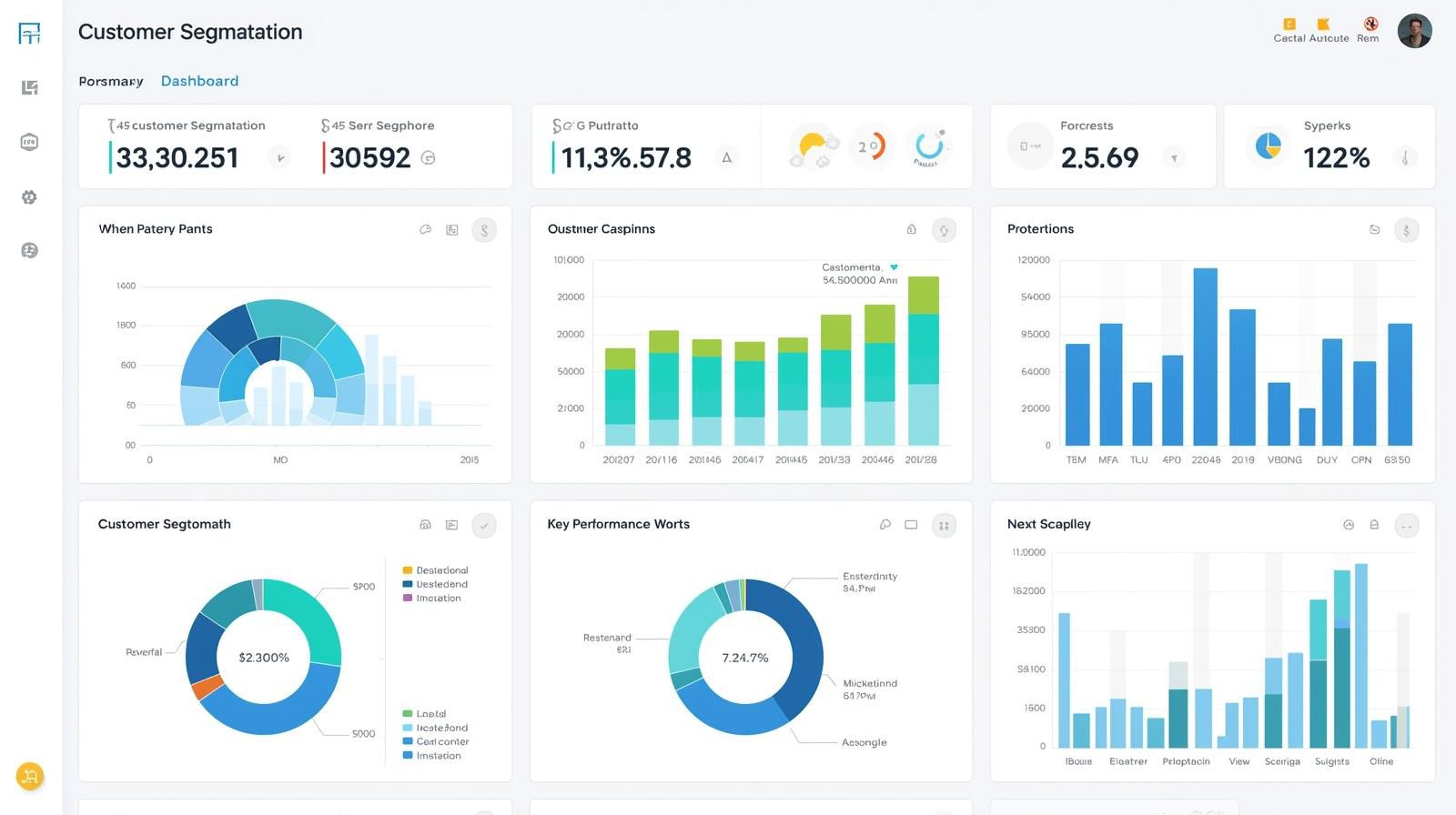Click the Cactal Aucute button
Screen dimensions: 1456x815
1310,31
